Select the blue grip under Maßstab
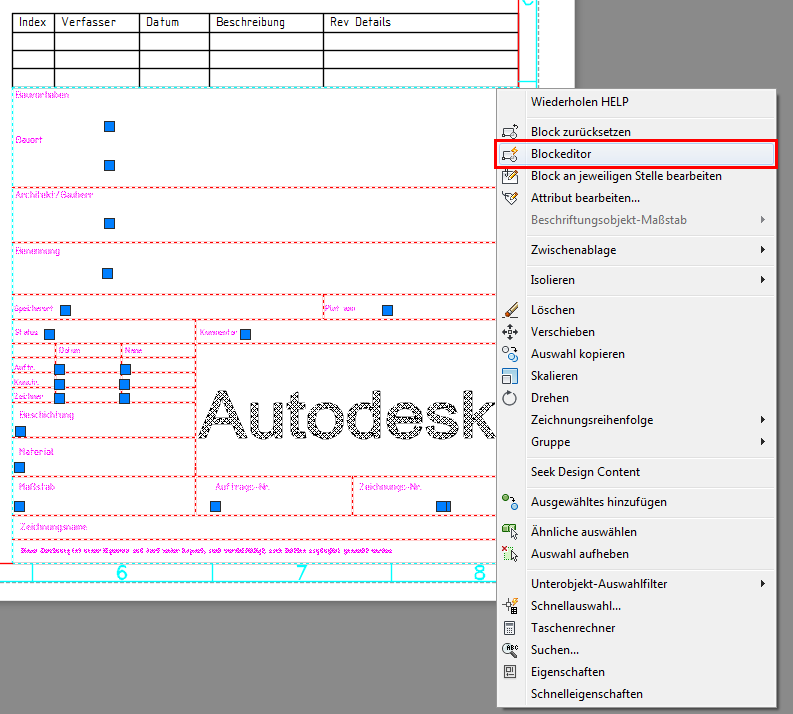 coord(19,506)
